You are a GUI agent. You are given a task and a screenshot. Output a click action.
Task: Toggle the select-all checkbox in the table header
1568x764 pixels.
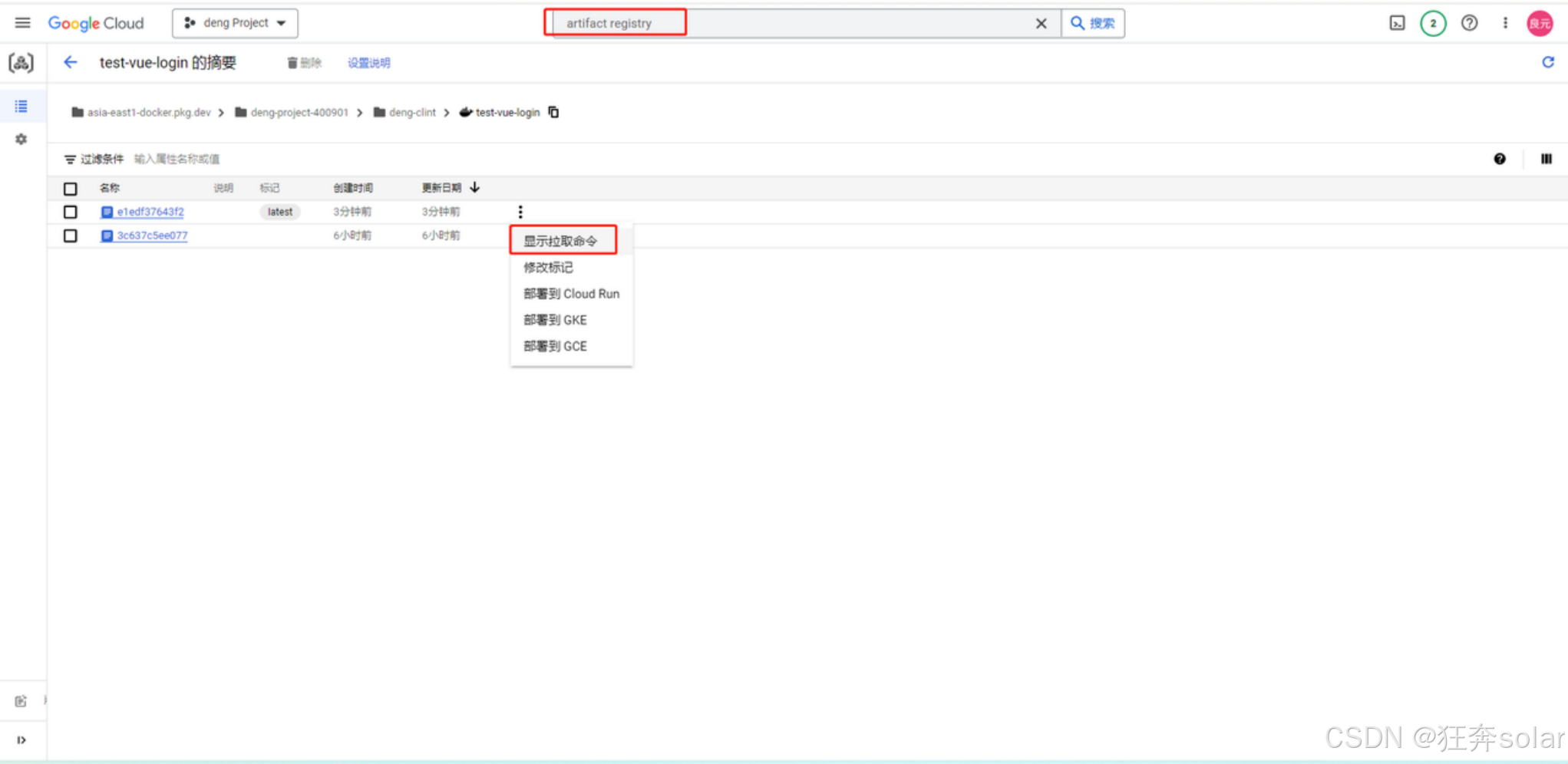(x=71, y=189)
